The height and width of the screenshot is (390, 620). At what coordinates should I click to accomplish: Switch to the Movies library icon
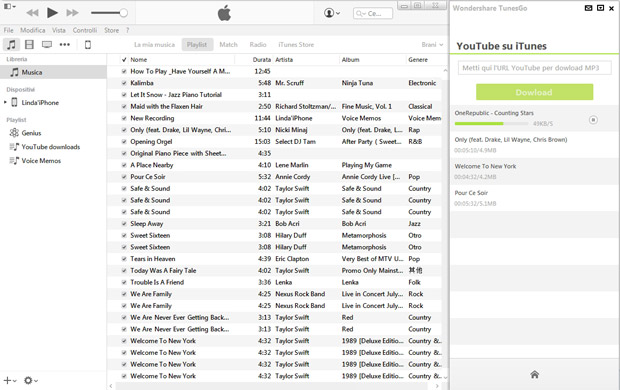click(x=29, y=45)
